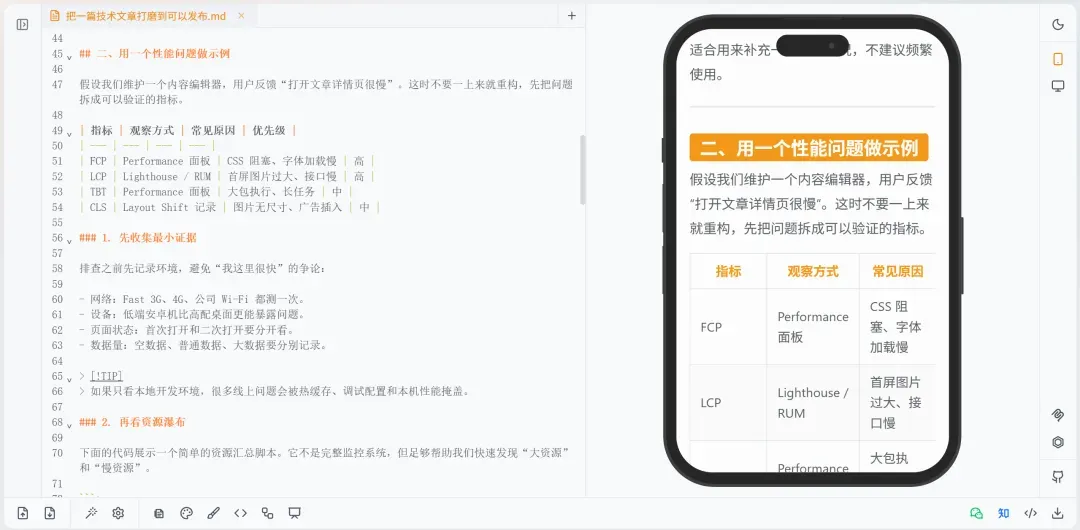Click line 70 paragraph 下面的代码展示
The width and height of the screenshot is (1080, 530).
(x=326, y=460)
